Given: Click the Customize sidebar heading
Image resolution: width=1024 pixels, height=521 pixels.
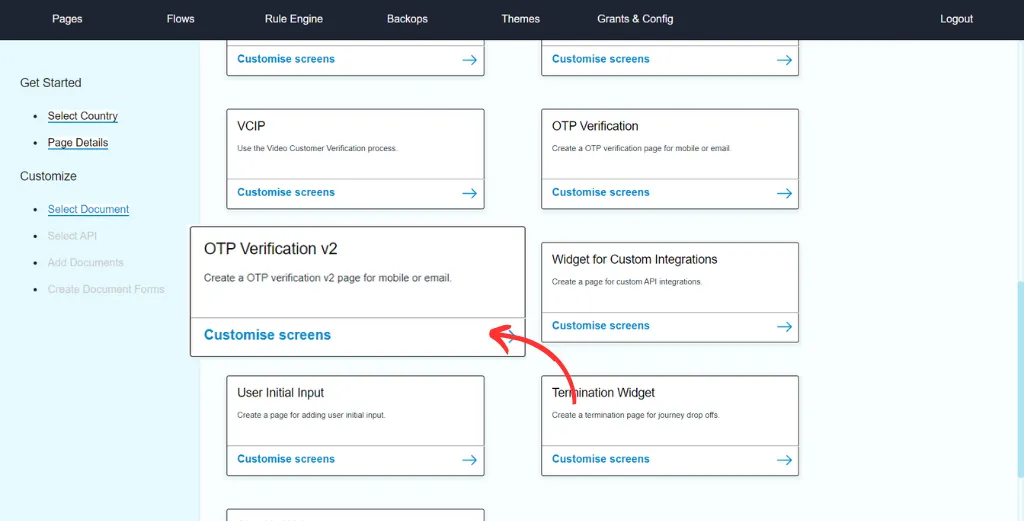Looking at the screenshot, I should click(x=48, y=176).
